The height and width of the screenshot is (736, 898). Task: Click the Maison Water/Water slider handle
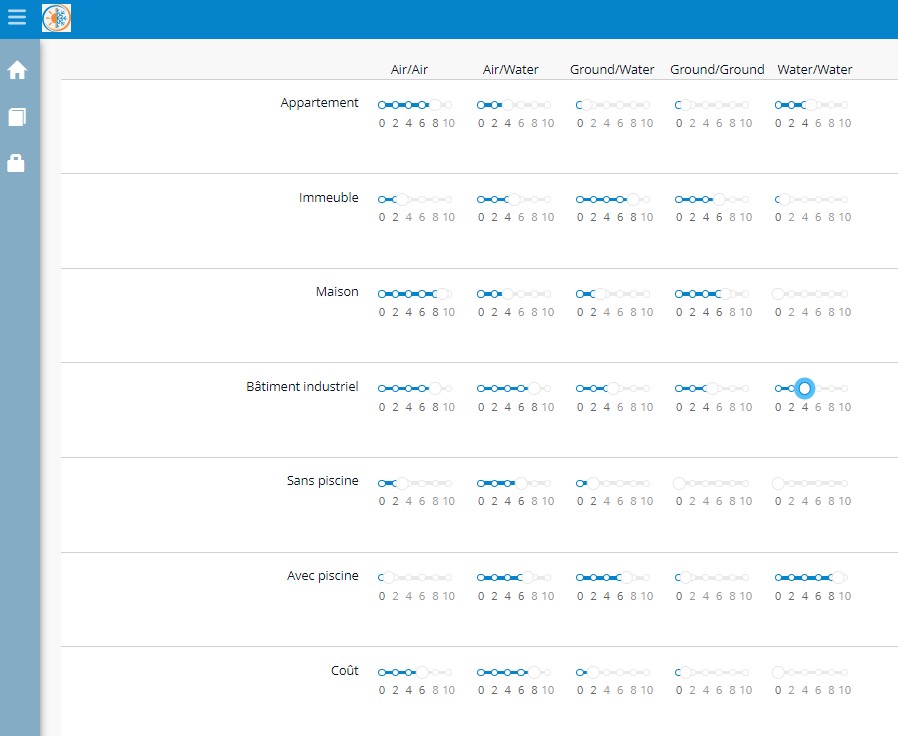(778, 294)
